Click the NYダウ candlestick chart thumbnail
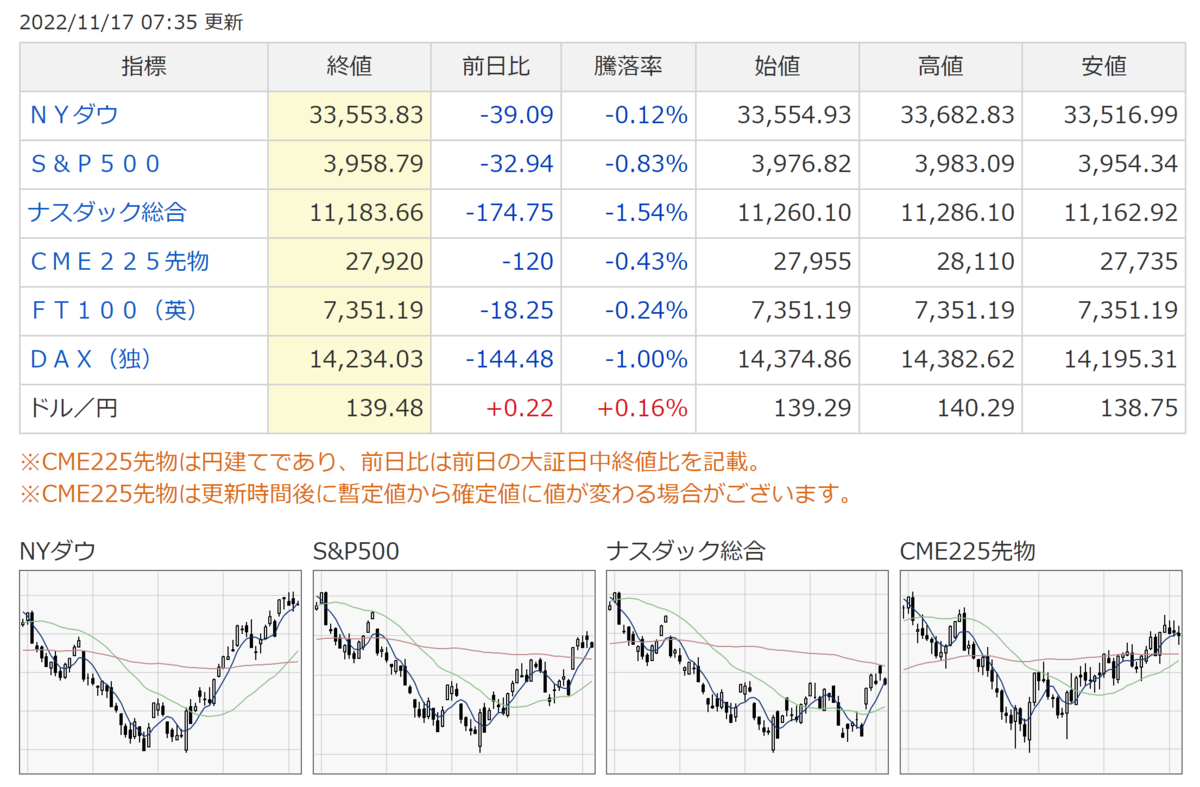Viewport: 1200px width, 787px height. click(x=160, y=672)
